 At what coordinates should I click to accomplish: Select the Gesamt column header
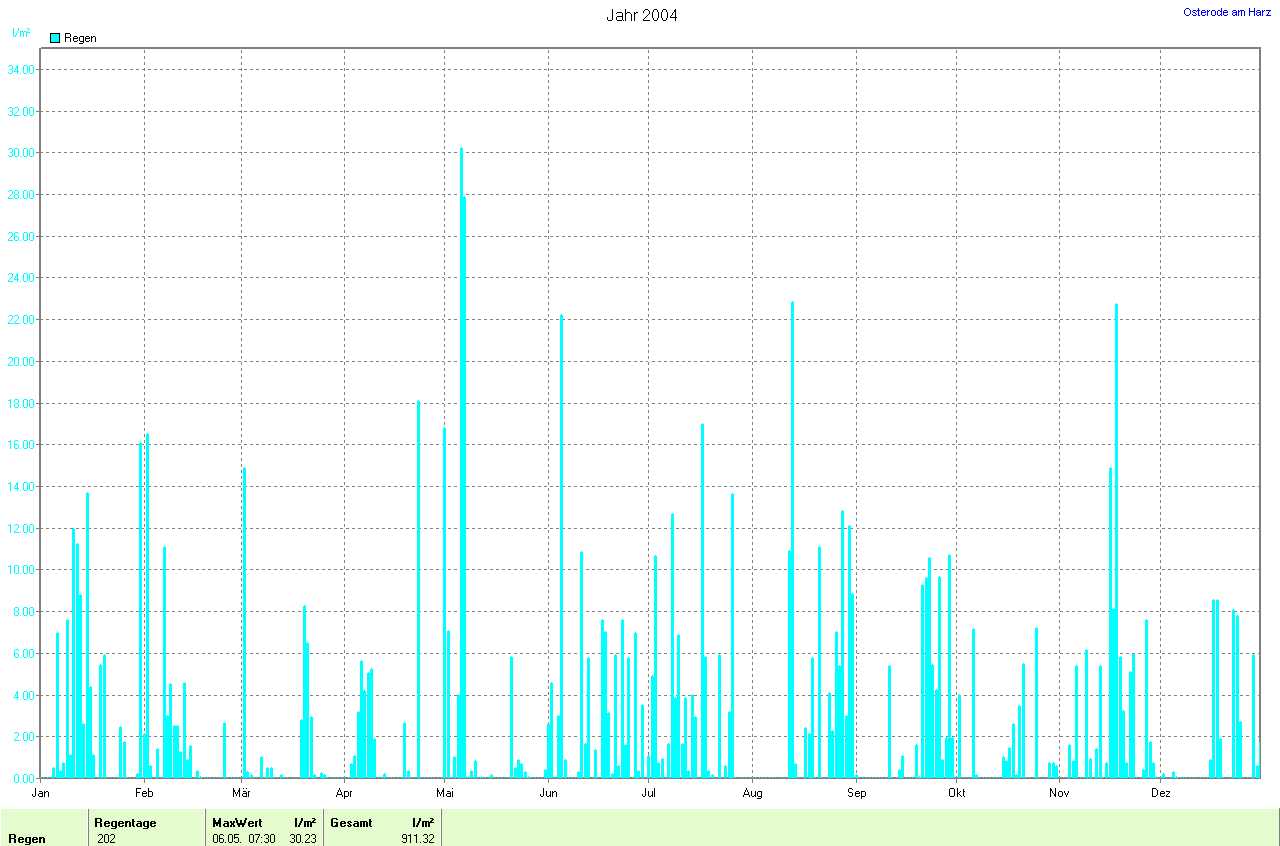tap(351, 822)
